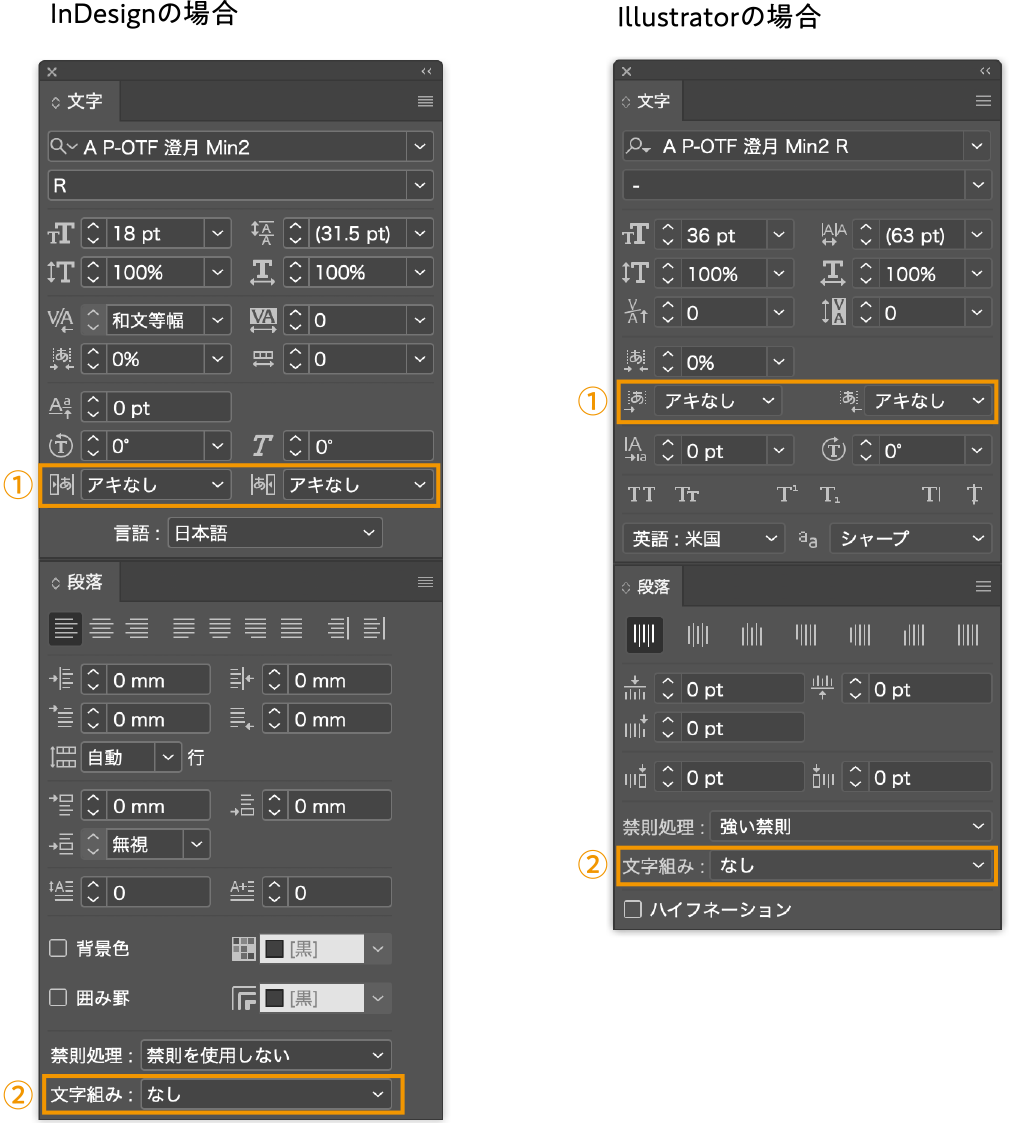1023x1123 pixels.
Task: Open InDesign leading (31.5 pt) dropdown
Action: pyautogui.click(x=420, y=233)
